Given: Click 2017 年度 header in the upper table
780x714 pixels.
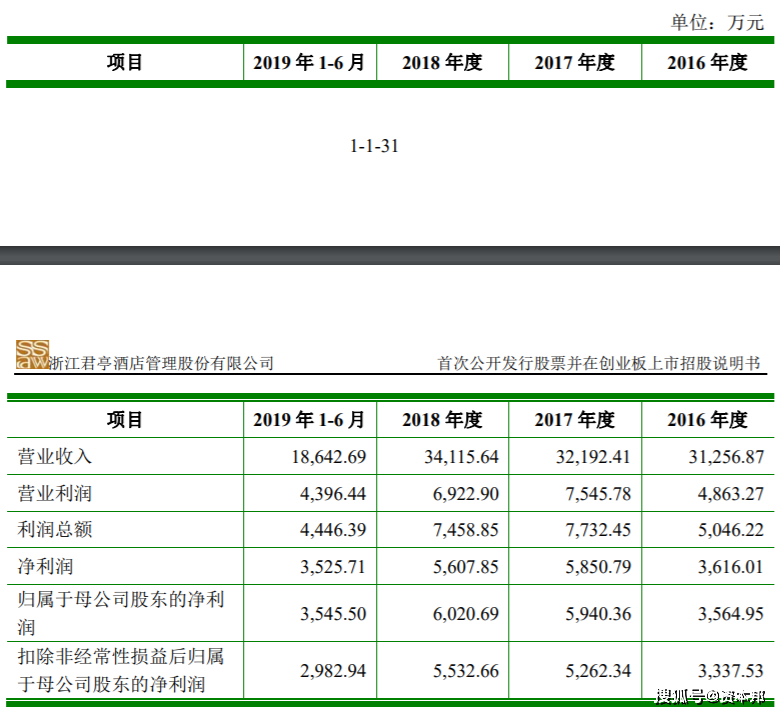Looking at the screenshot, I should tap(575, 63).
